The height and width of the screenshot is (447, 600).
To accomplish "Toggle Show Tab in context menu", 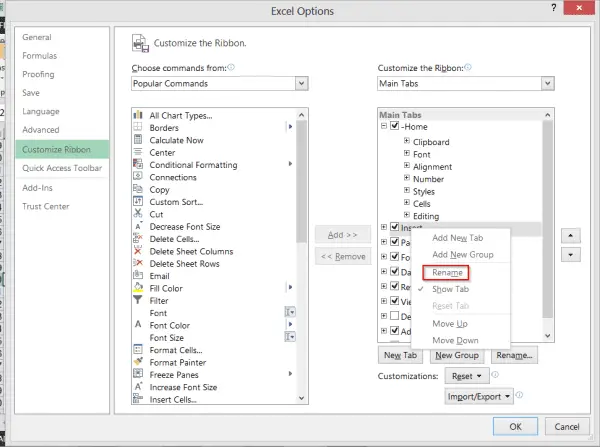I will tap(450, 289).
